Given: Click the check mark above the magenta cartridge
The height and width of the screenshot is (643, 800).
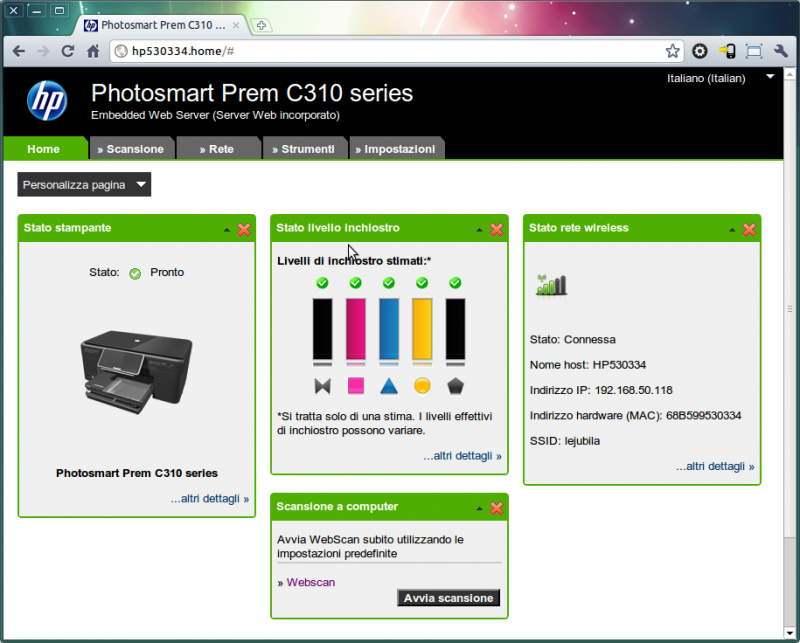Looking at the screenshot, I should click(x=356, y=283).
